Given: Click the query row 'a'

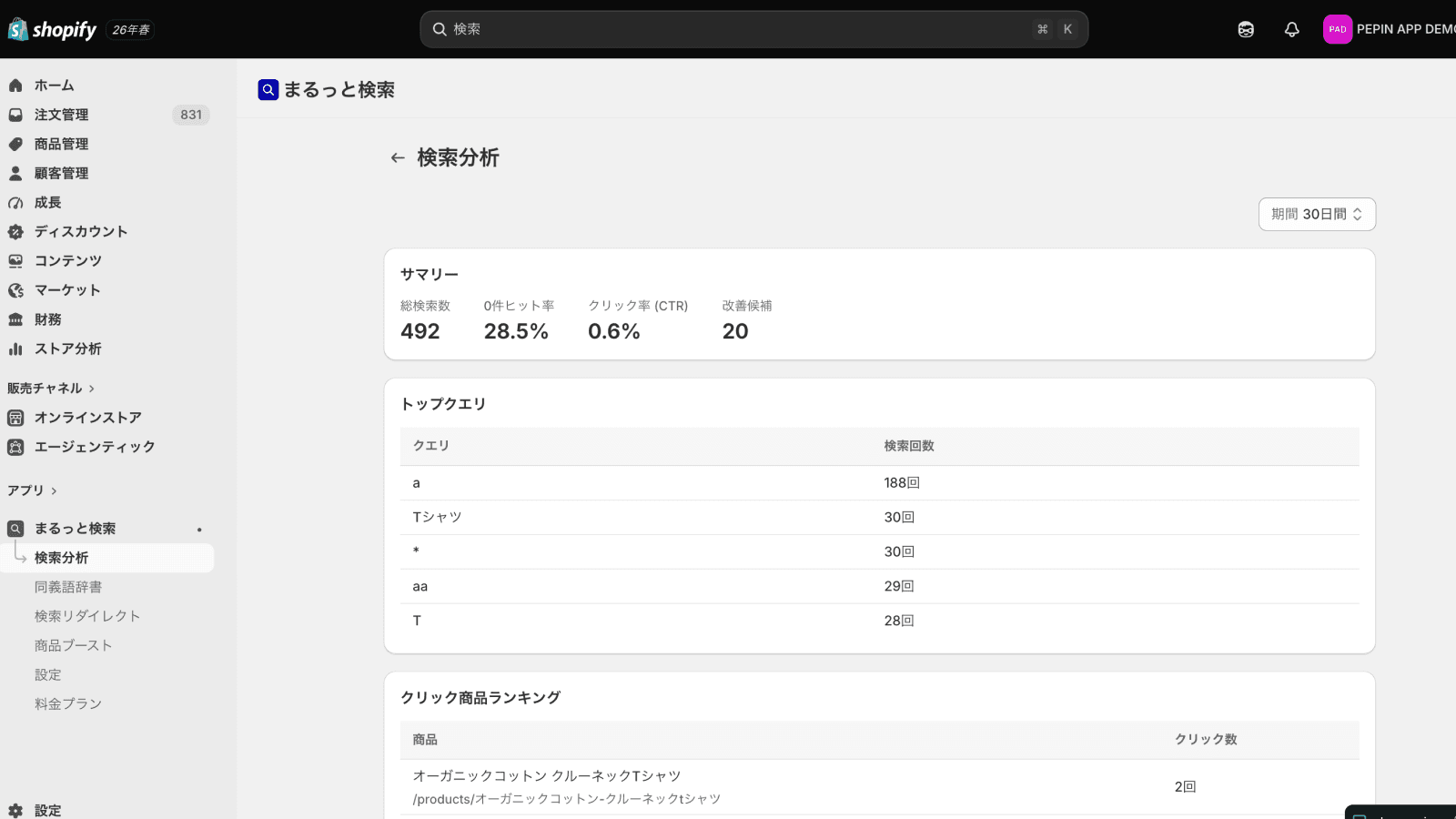Looking at the screenshot, I should click(880, 483).
